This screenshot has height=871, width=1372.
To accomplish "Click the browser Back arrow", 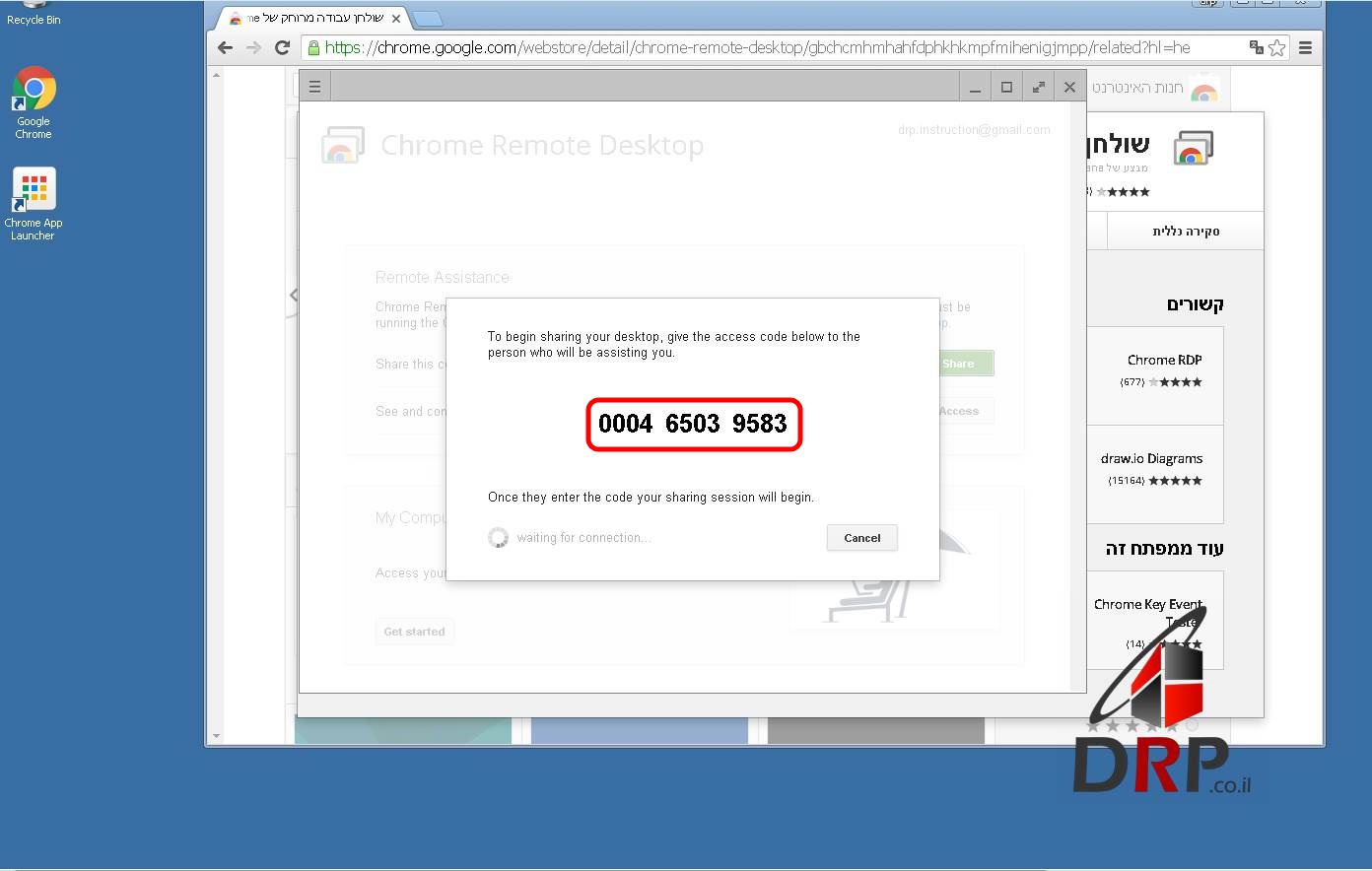I will click(x=226, y=47).
